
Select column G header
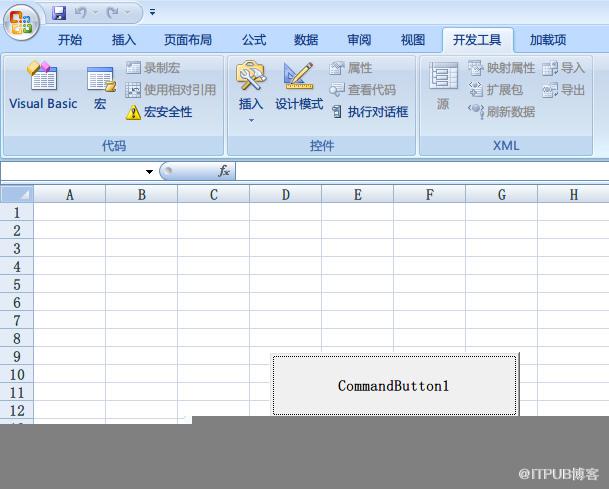(x=501, y=194)
